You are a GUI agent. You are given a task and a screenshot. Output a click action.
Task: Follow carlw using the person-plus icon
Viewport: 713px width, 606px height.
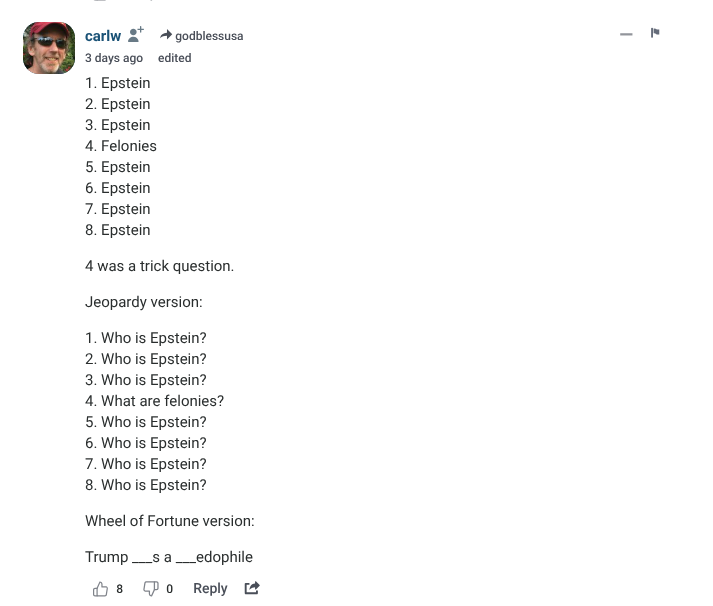coord(136,35)
